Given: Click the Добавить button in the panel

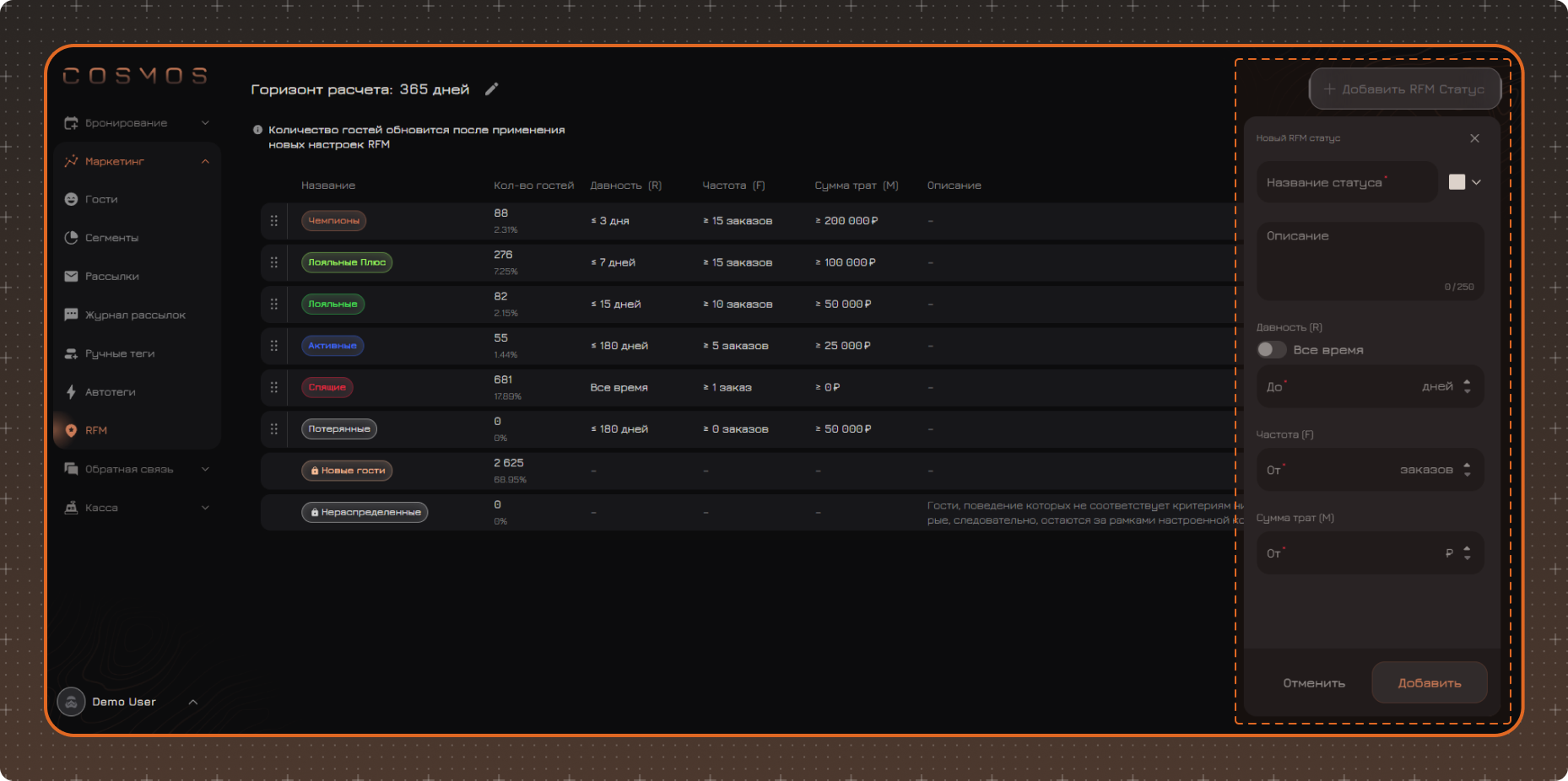Looking at the screenshot, I should [x=1430, y=683].
